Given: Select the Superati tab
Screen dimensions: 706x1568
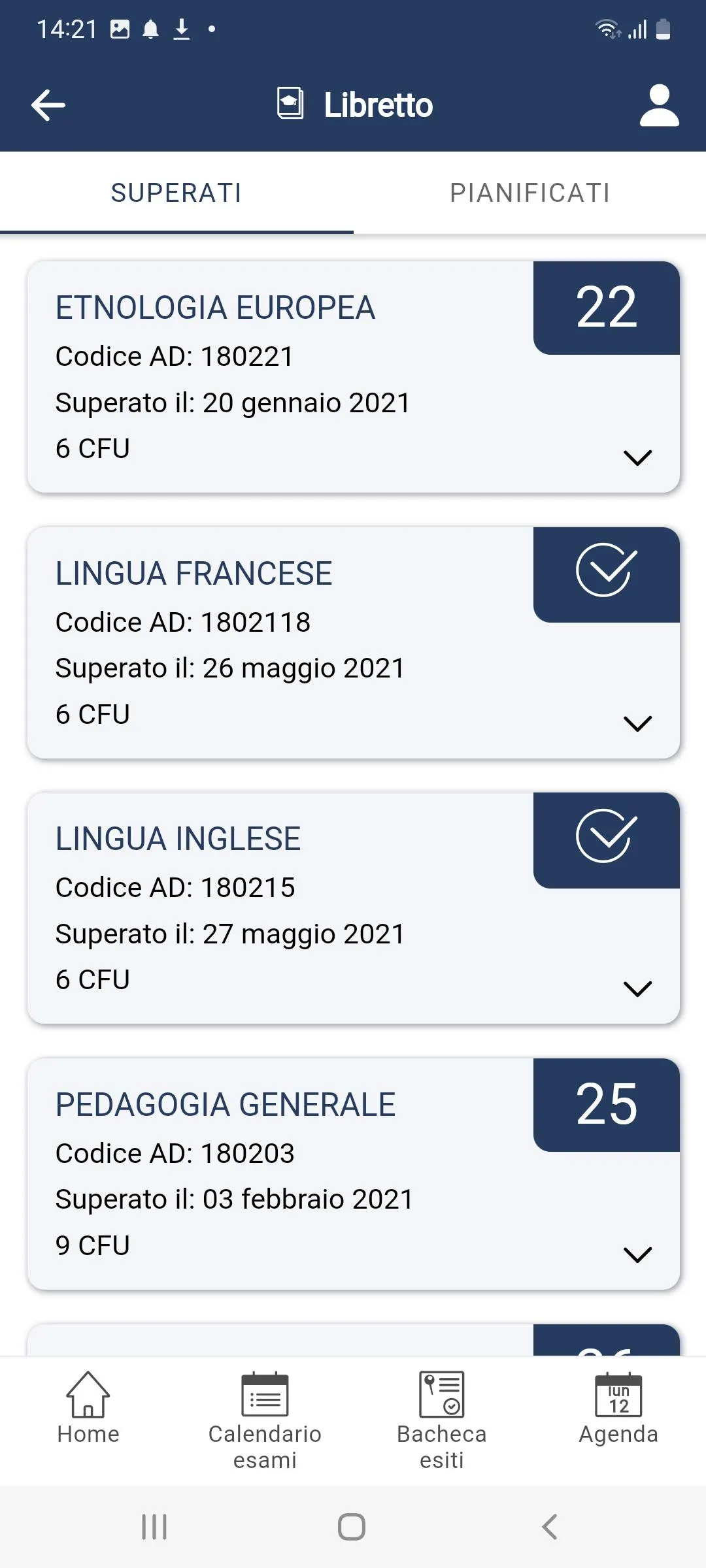Looking at the screenshot, I should coord(176,193).
